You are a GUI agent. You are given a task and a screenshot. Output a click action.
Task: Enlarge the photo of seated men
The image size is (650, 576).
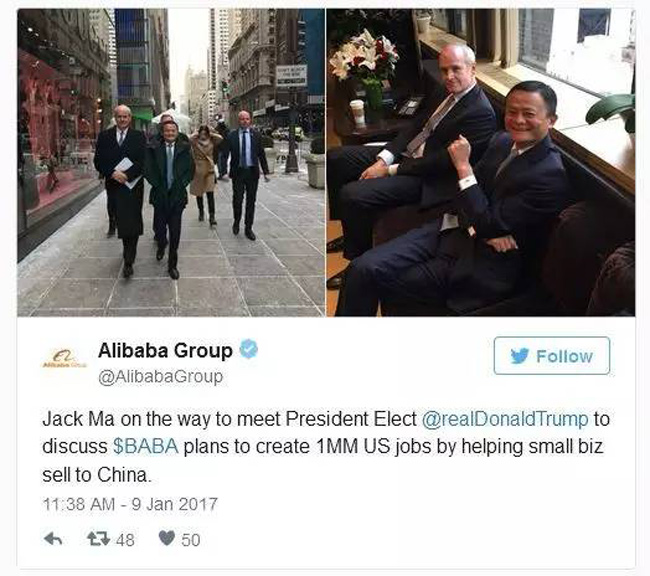click(x=481, y=163)
